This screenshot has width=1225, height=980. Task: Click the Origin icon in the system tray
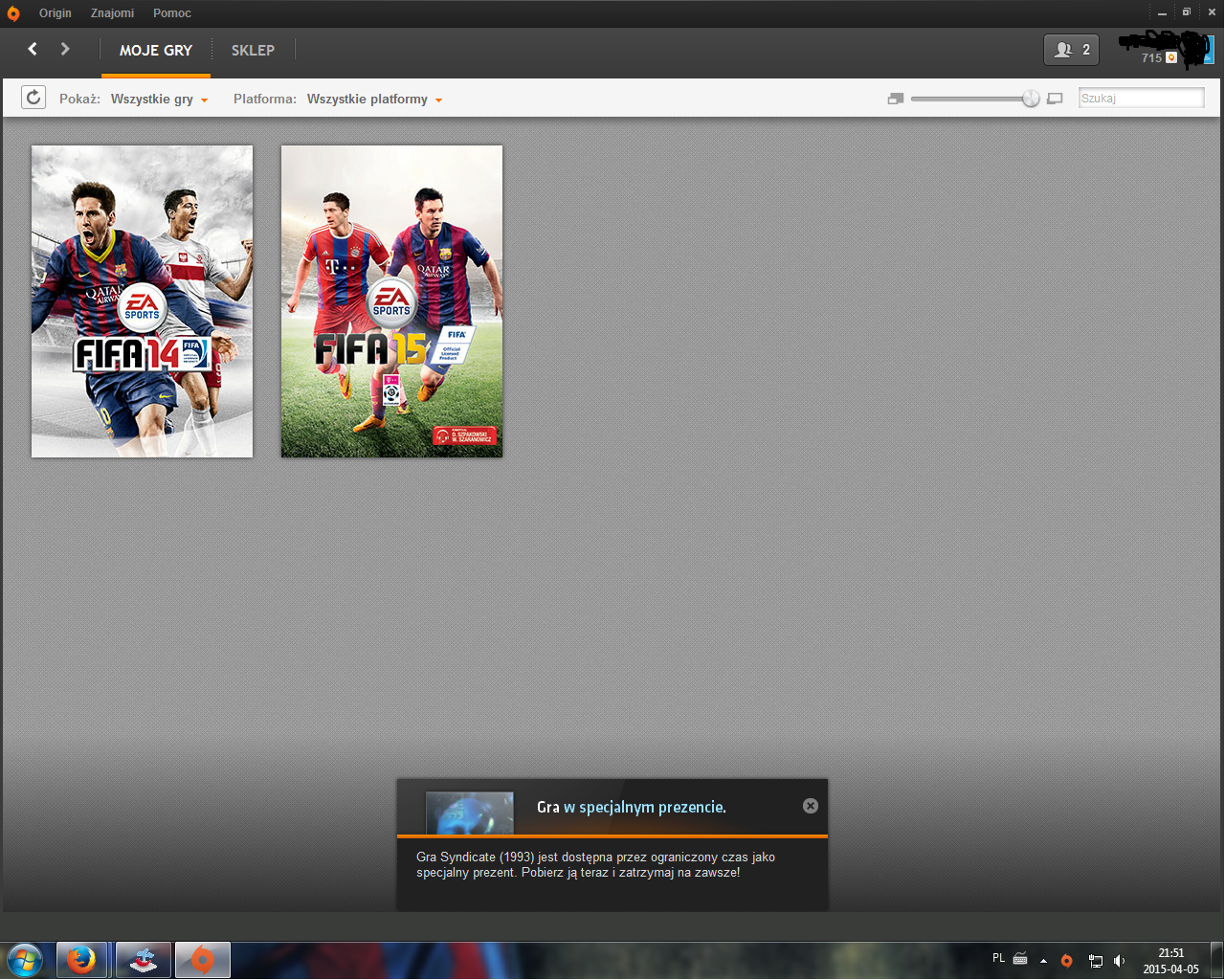pos(1067,960)
